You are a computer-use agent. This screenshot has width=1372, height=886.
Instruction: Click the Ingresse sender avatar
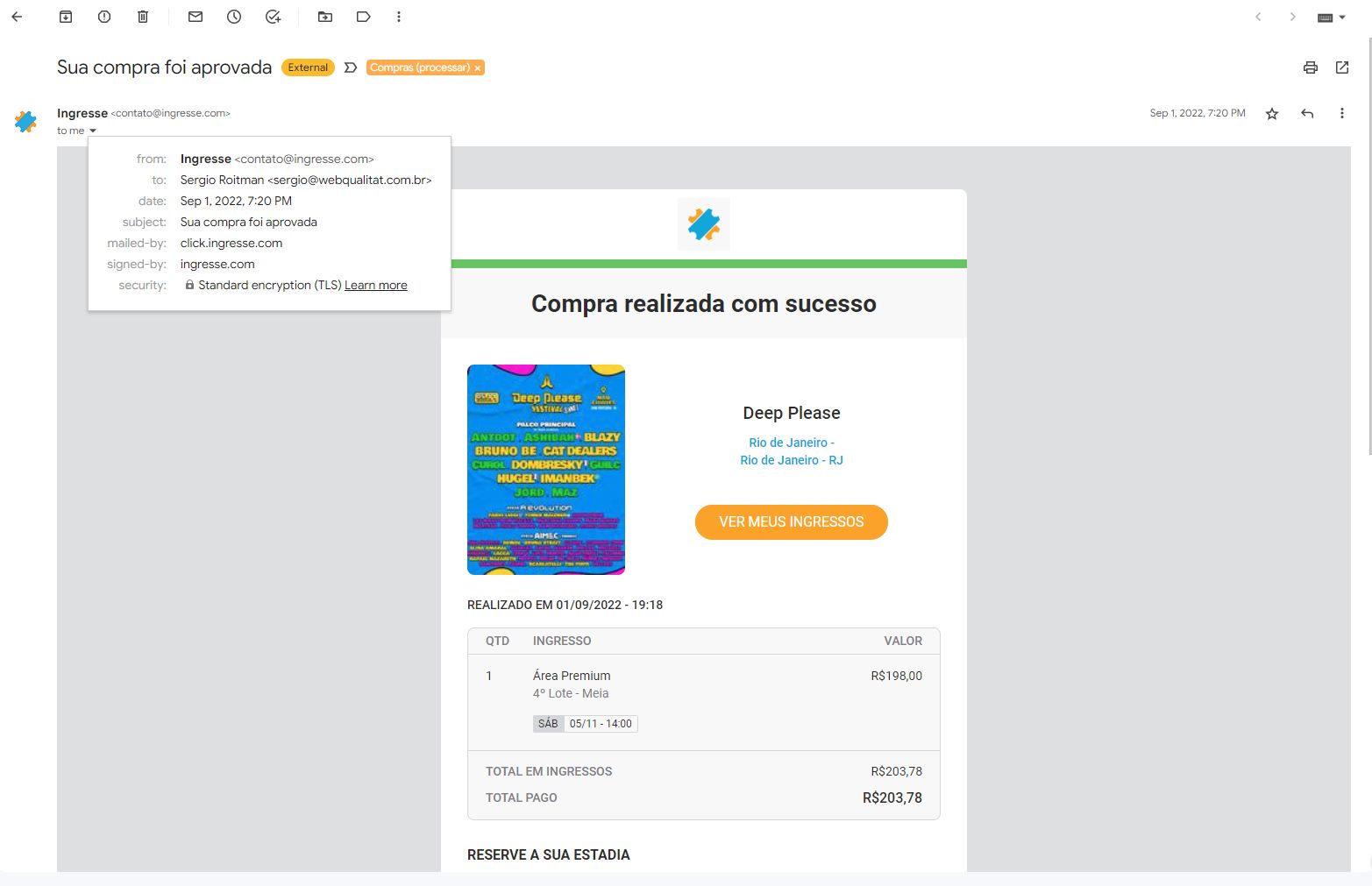tap(25, 122)
